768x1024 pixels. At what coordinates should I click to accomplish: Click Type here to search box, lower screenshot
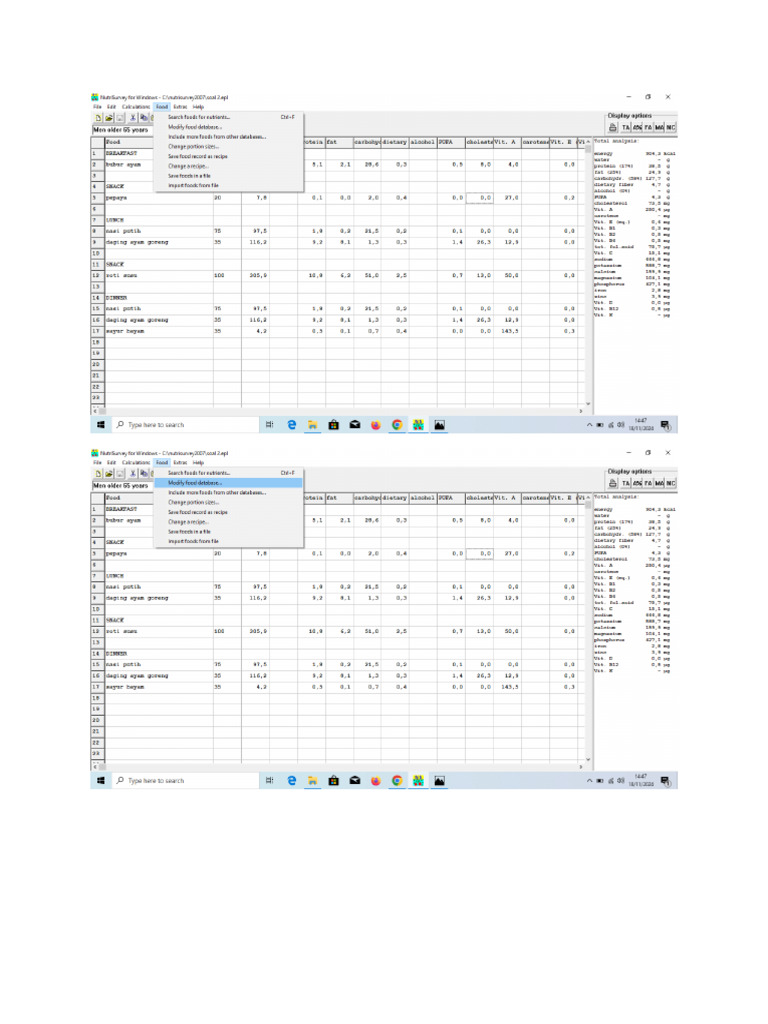tap(186, 781)
